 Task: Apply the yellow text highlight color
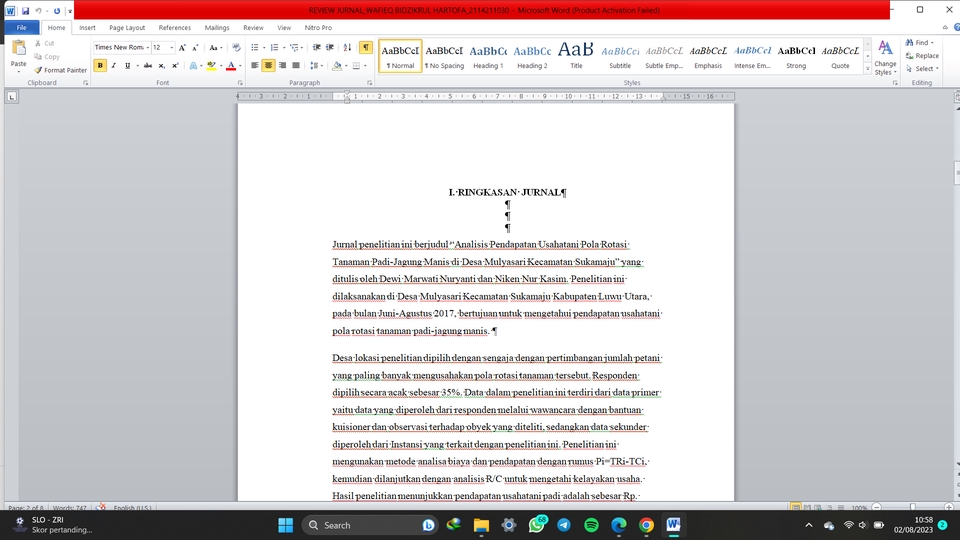(211, 66)
